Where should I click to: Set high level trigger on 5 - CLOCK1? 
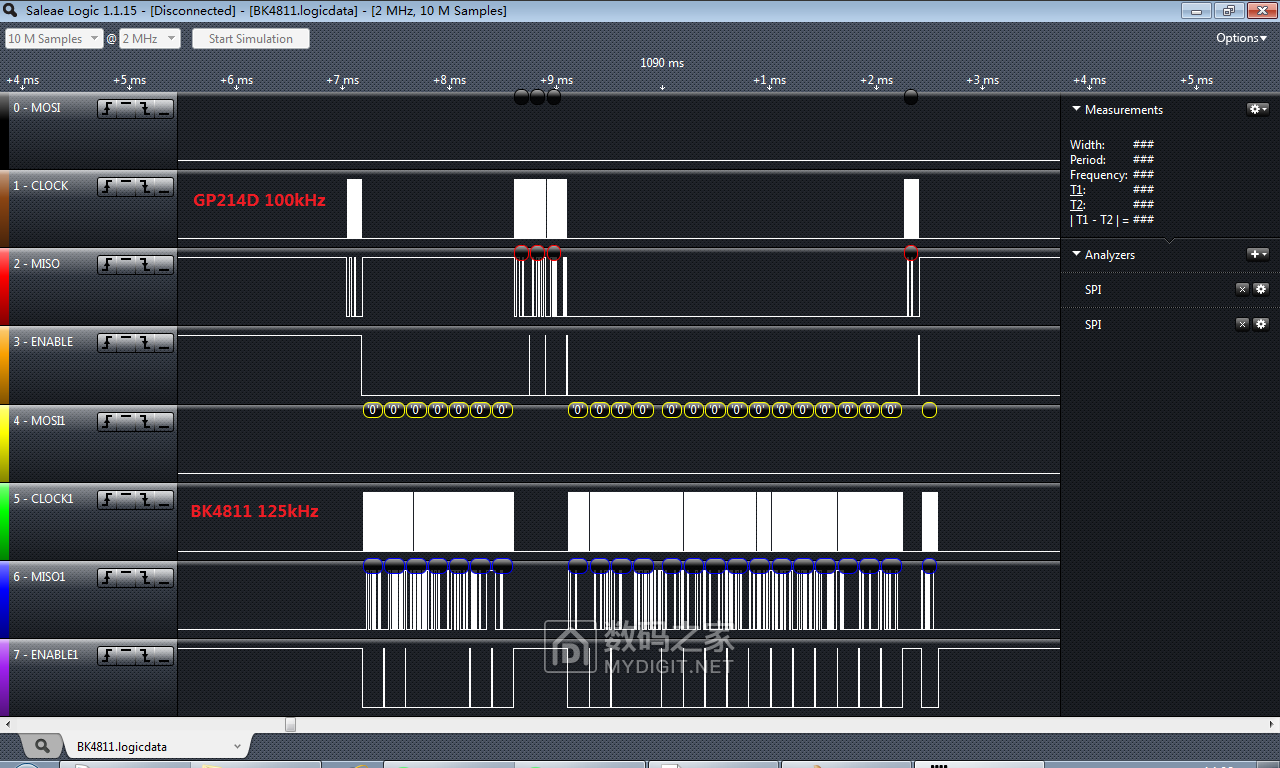(126, 500)
